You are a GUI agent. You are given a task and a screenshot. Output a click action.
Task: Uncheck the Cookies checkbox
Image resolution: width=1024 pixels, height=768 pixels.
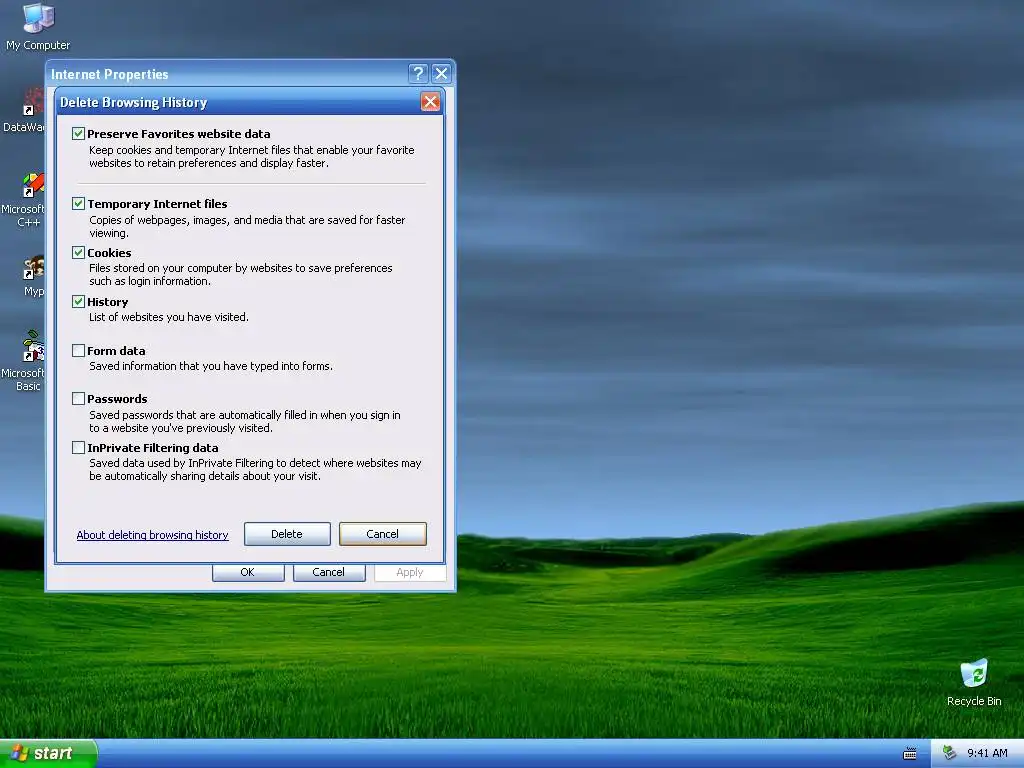[x=78, y=252]
